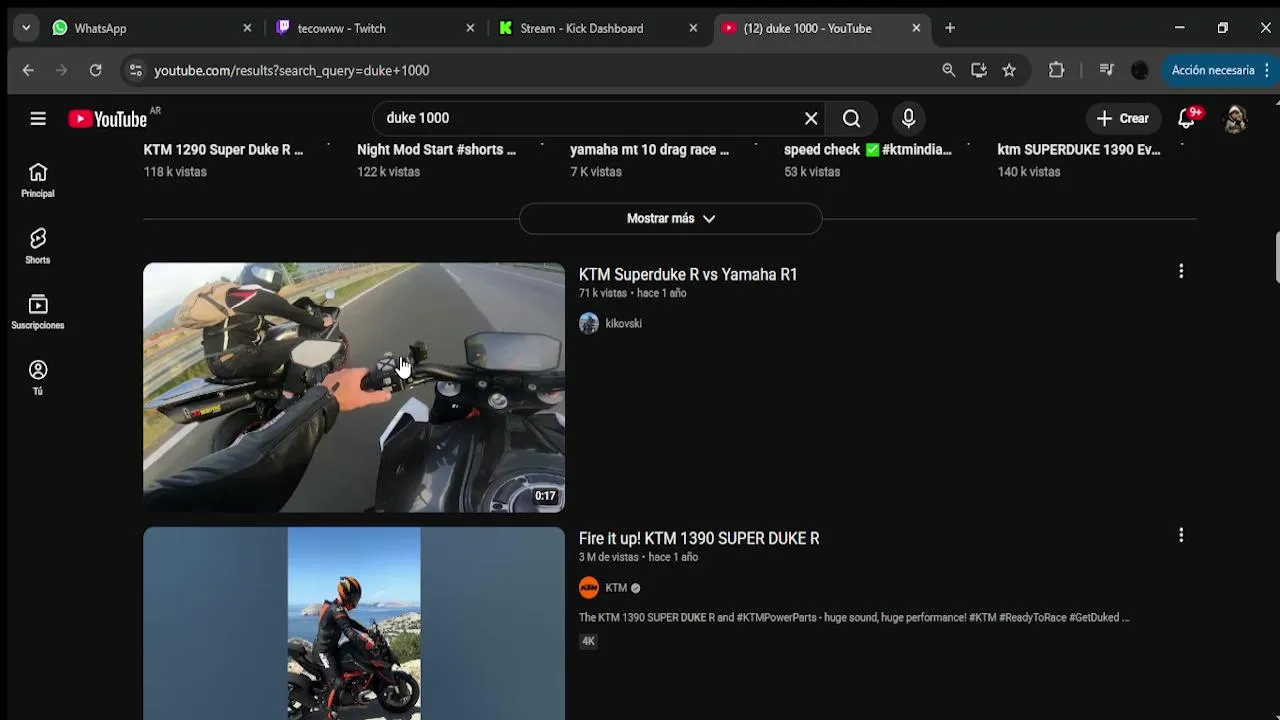
Task: Close the WhatsApp tab
Action: point(247,28)
